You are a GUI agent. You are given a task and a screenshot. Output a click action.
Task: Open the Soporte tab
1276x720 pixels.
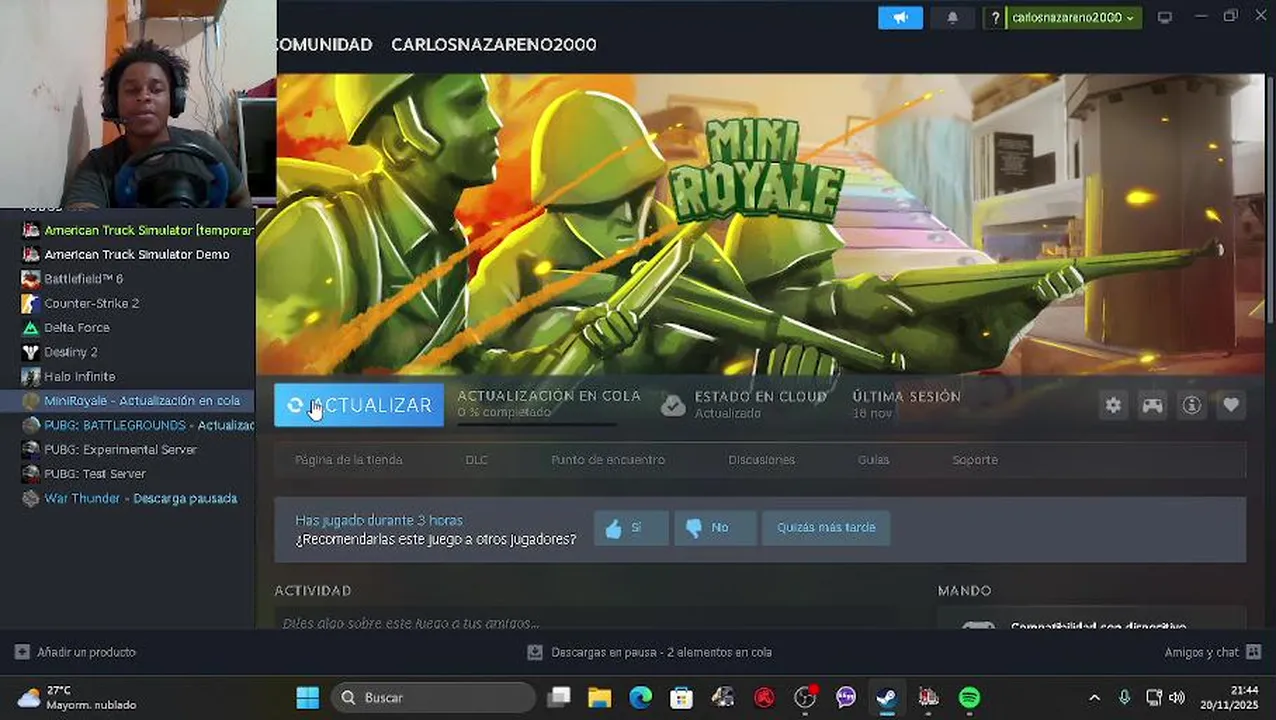coord(975,460)
